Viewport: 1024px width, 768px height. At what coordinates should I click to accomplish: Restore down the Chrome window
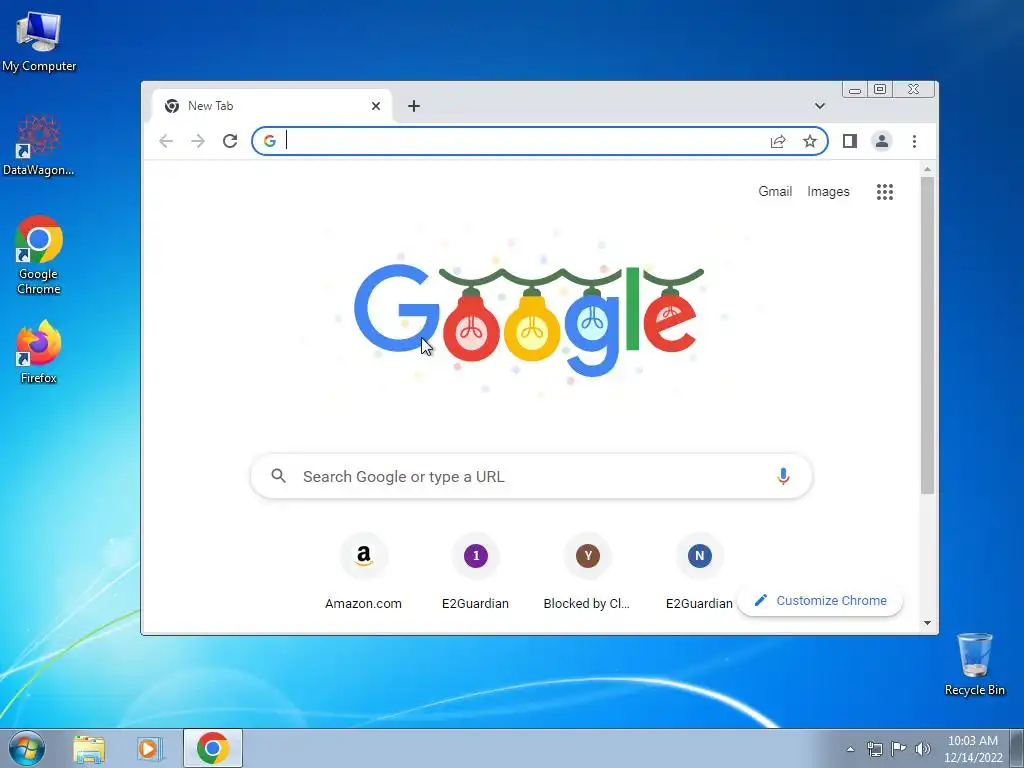point(880,89)
